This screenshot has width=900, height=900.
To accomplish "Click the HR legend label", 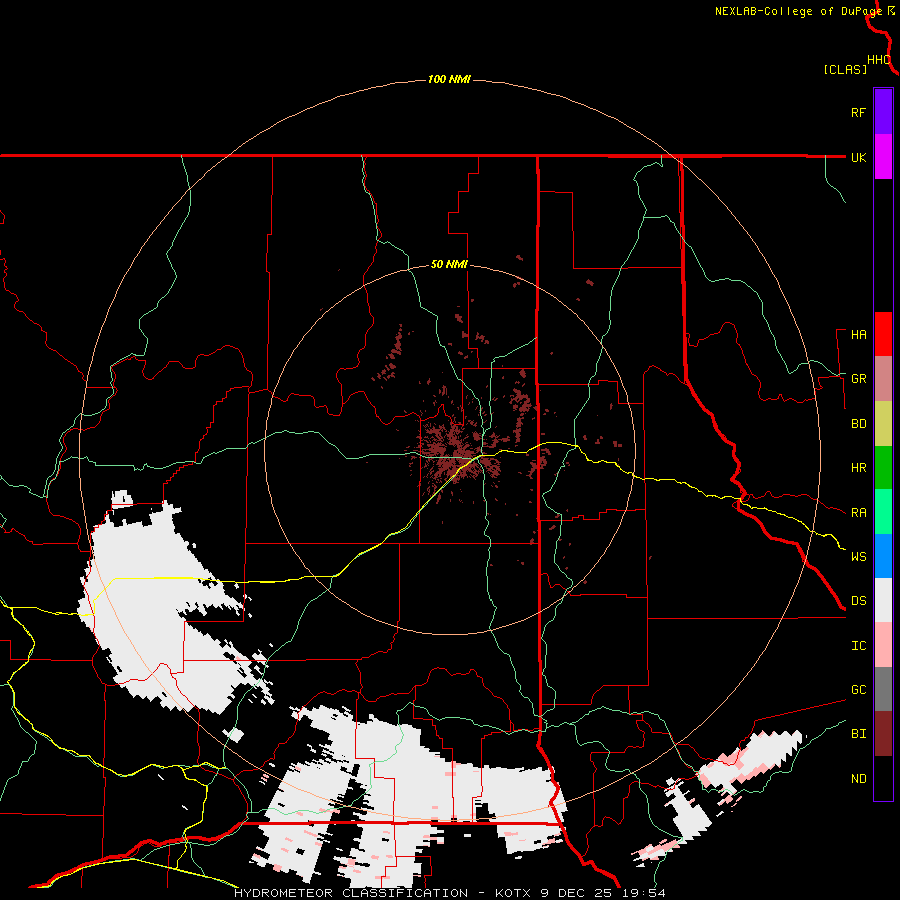I will (858, 468).
